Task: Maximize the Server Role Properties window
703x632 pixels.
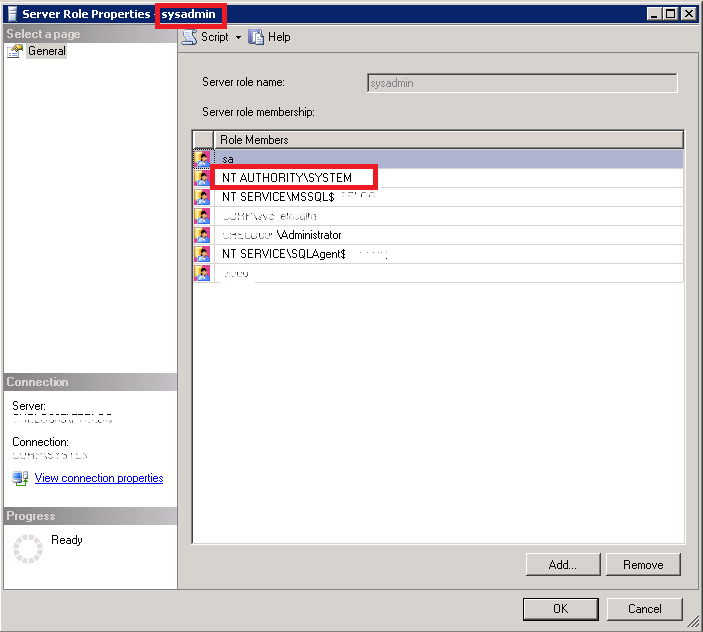Action: tap(670, 14)
